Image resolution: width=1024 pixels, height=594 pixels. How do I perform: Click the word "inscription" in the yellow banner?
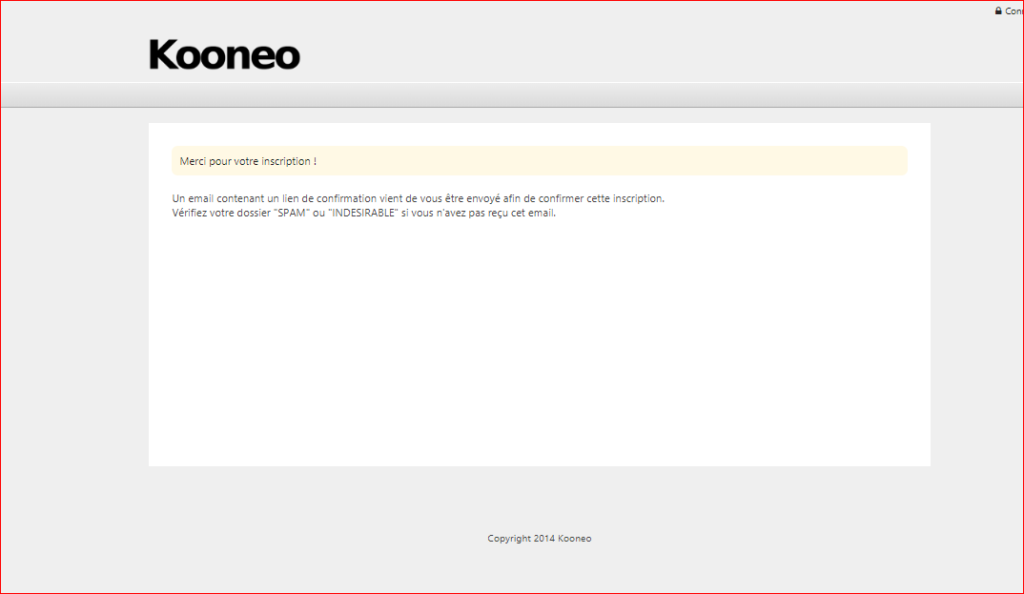285,161
